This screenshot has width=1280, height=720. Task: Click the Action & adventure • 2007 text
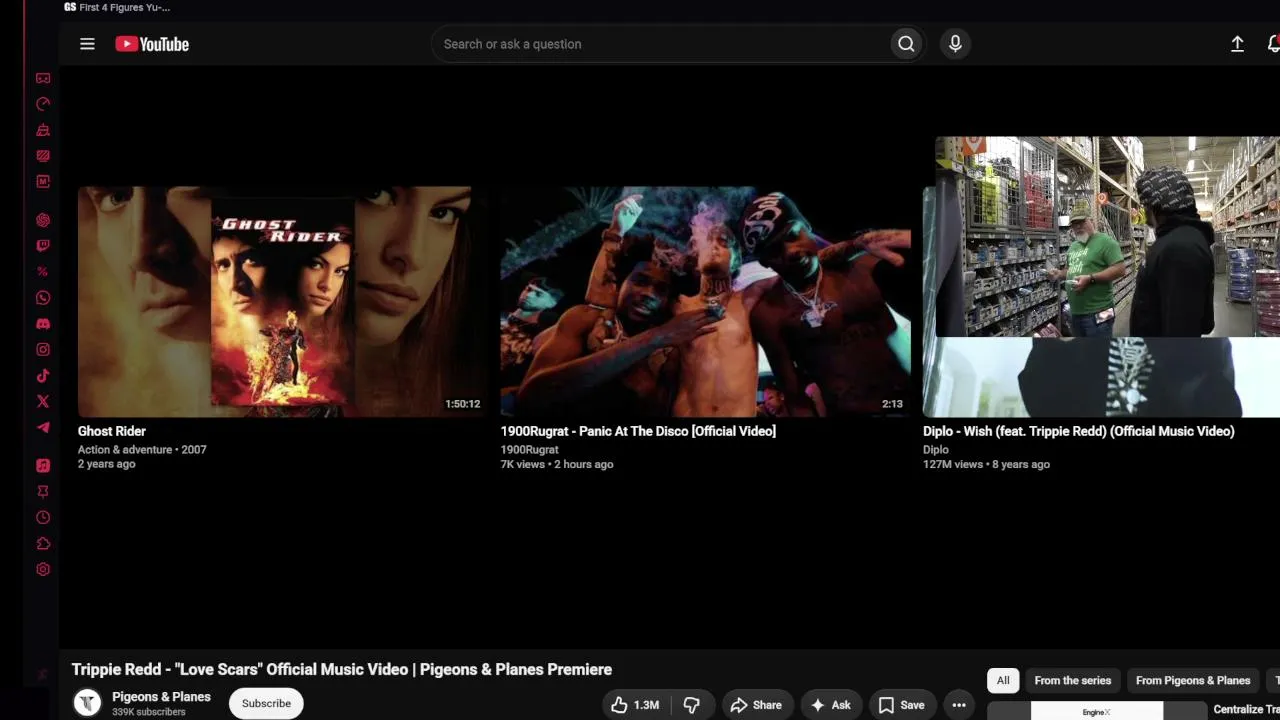[x=142, y=450]
